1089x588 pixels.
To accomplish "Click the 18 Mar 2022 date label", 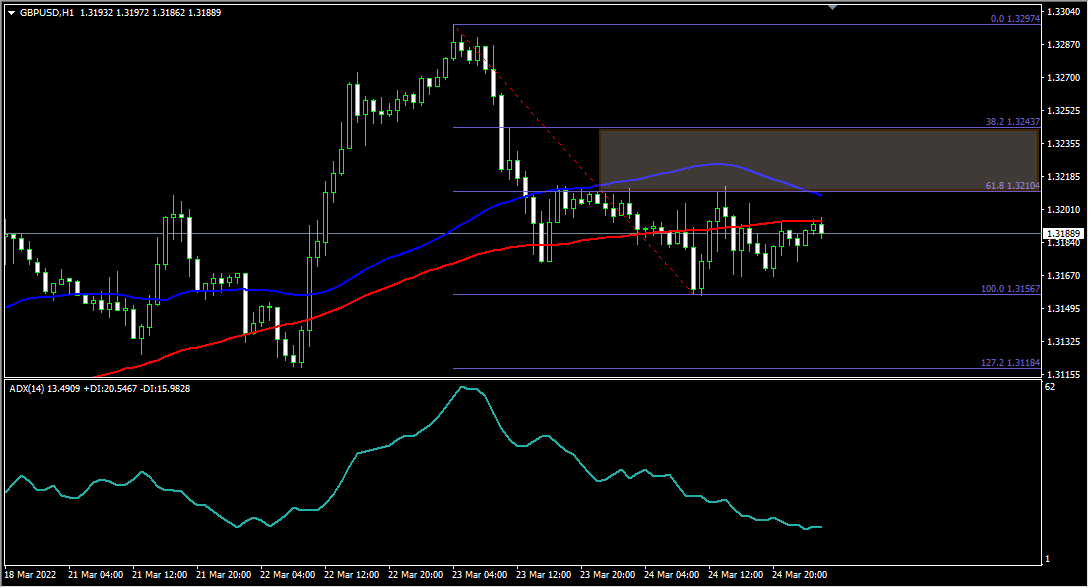I will 31,575.
